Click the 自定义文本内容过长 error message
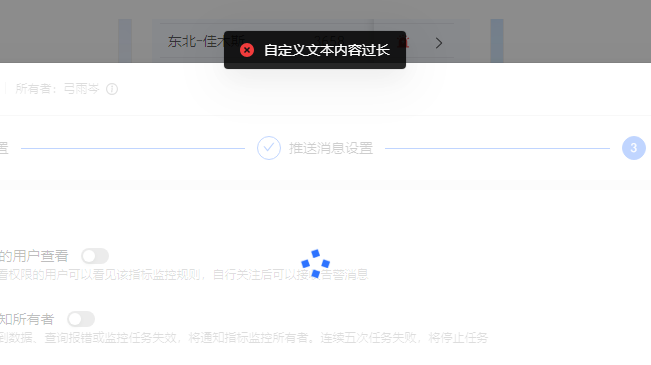The image size is (651, 365). (x=327, y=50)
